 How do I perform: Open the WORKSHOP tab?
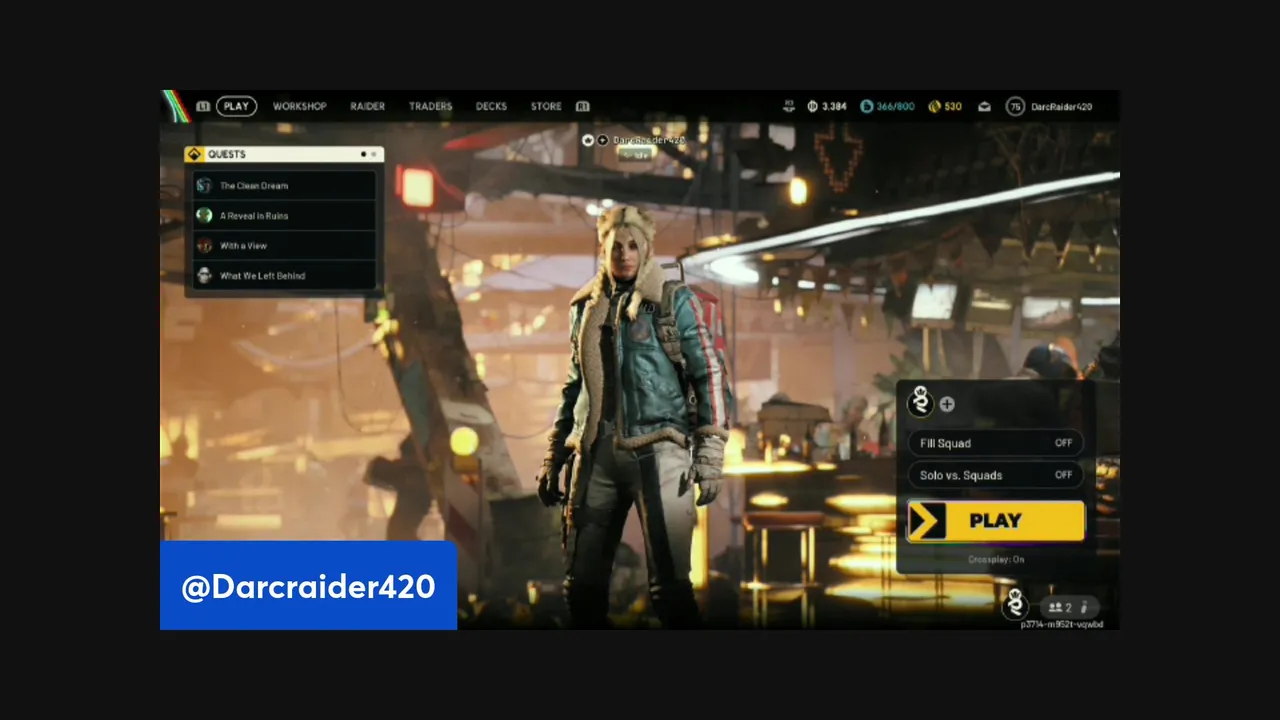point(299,106)
